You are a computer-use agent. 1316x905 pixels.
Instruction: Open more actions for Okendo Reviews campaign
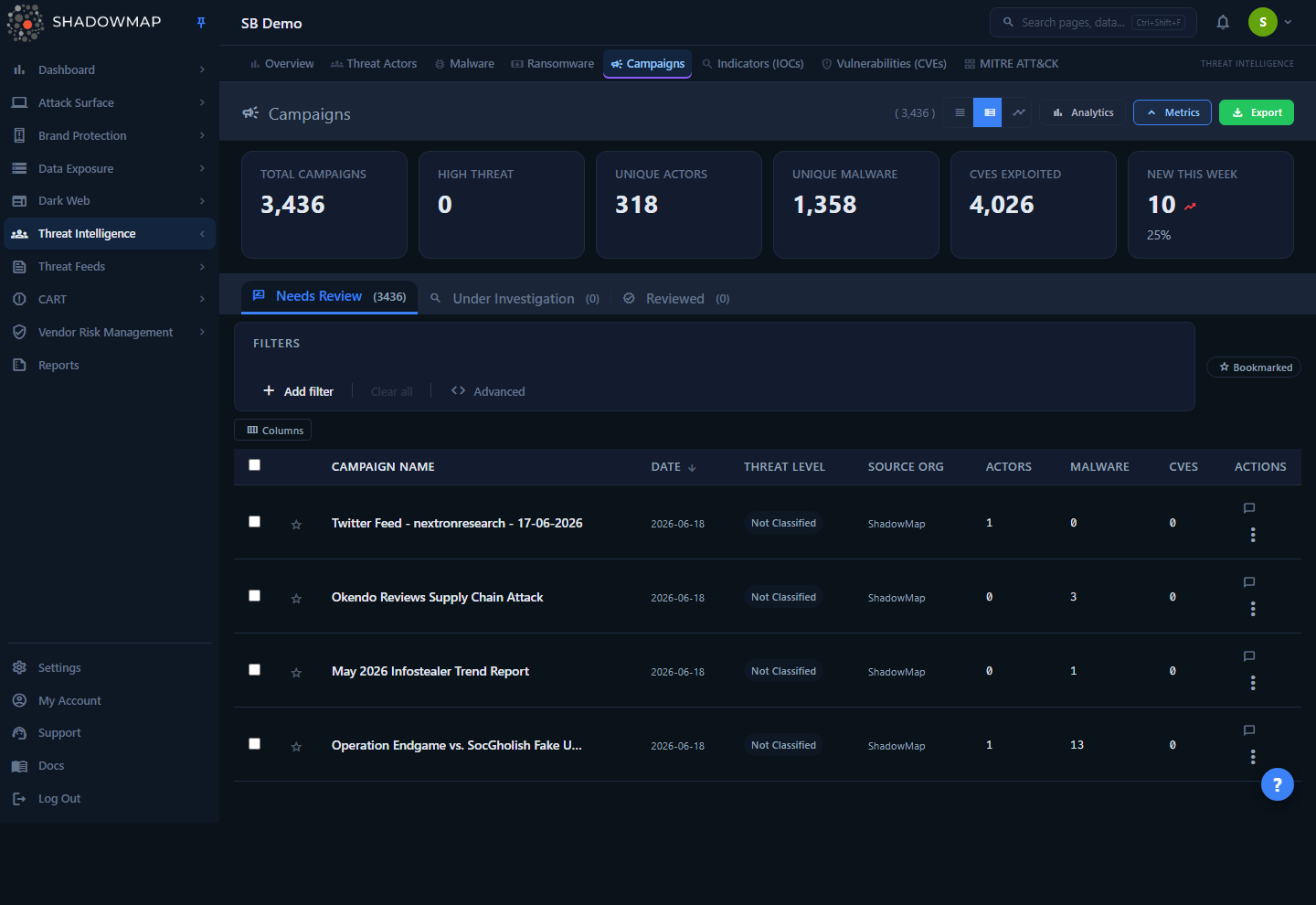[x=1253, y=609]
